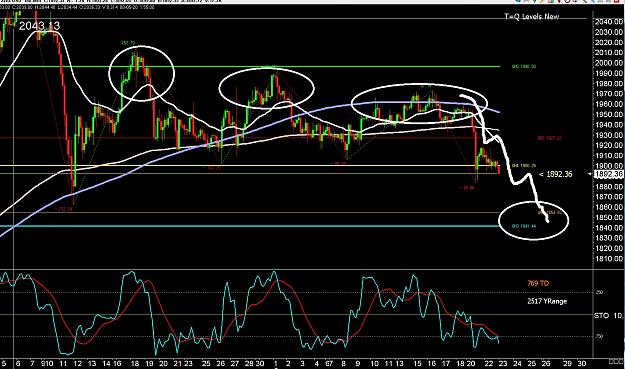Click date 27 on the time axis
This screenshot has width=625, height=369.
pyautogui.click(x=234, y=363)
